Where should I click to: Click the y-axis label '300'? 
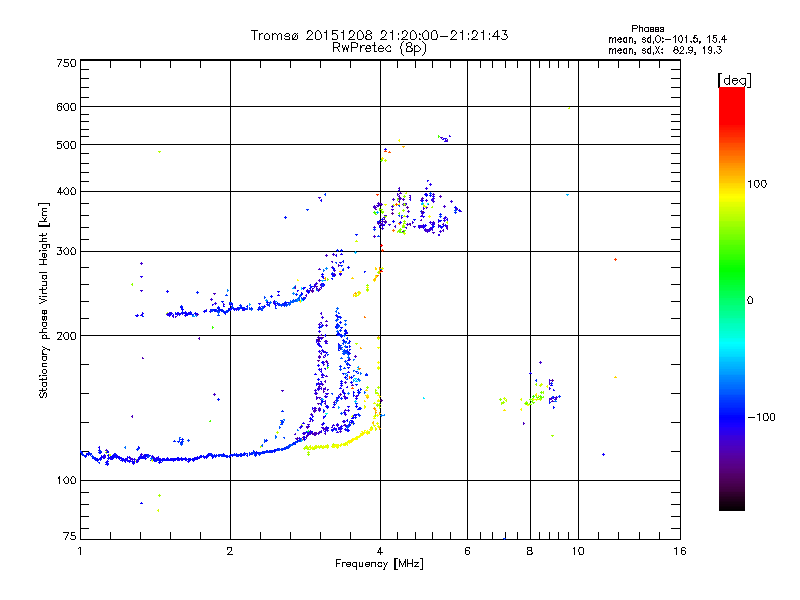(66, 252)
